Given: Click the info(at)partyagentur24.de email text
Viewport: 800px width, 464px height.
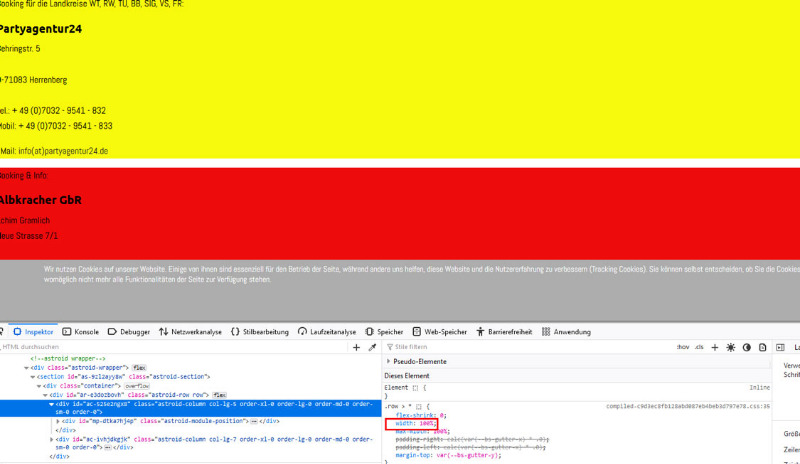Looking at the screenshot, I should [63, 151].
